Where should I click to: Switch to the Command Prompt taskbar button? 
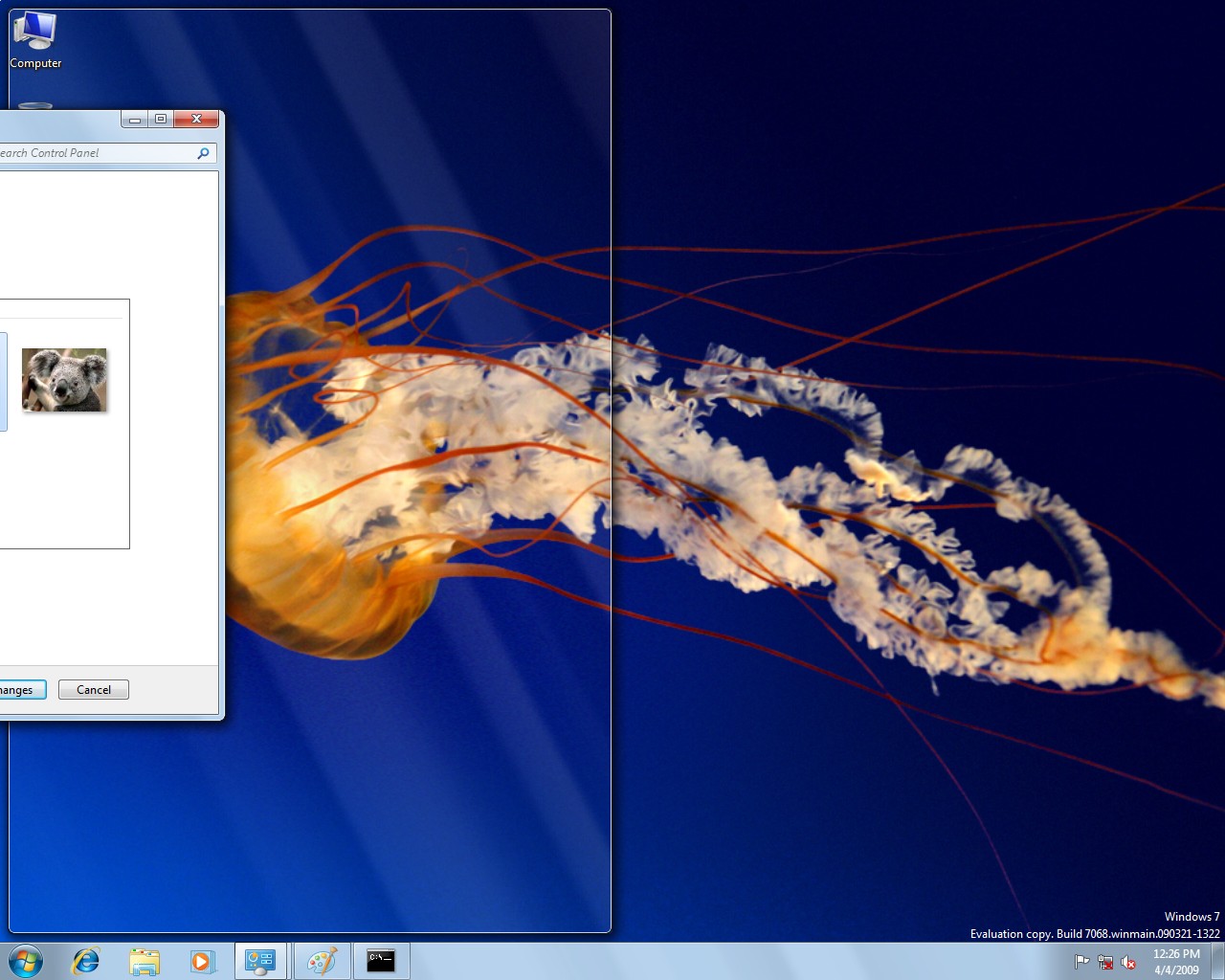tap(381, 961)
